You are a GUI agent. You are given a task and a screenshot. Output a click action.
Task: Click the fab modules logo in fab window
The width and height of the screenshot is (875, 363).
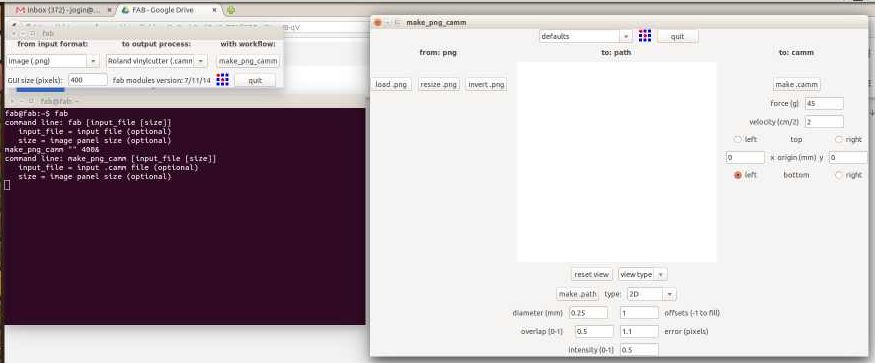pos(222,80)
